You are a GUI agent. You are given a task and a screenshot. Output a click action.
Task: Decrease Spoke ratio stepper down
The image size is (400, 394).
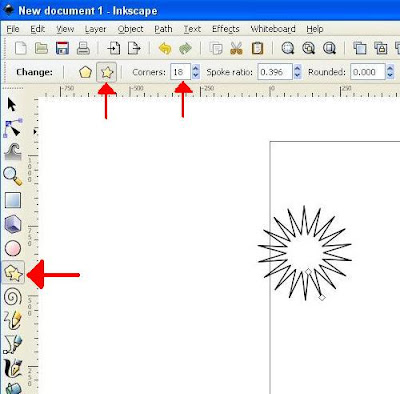(298, 76)
